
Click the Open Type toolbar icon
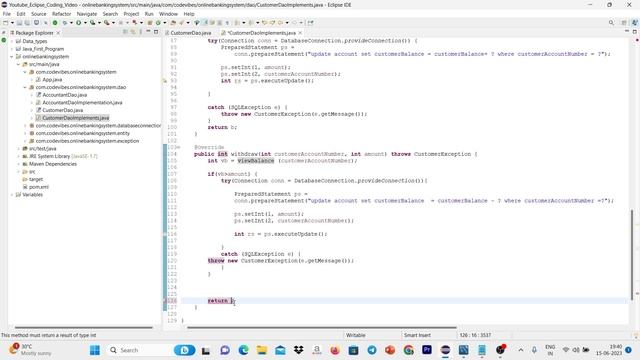tap(173, 23)
